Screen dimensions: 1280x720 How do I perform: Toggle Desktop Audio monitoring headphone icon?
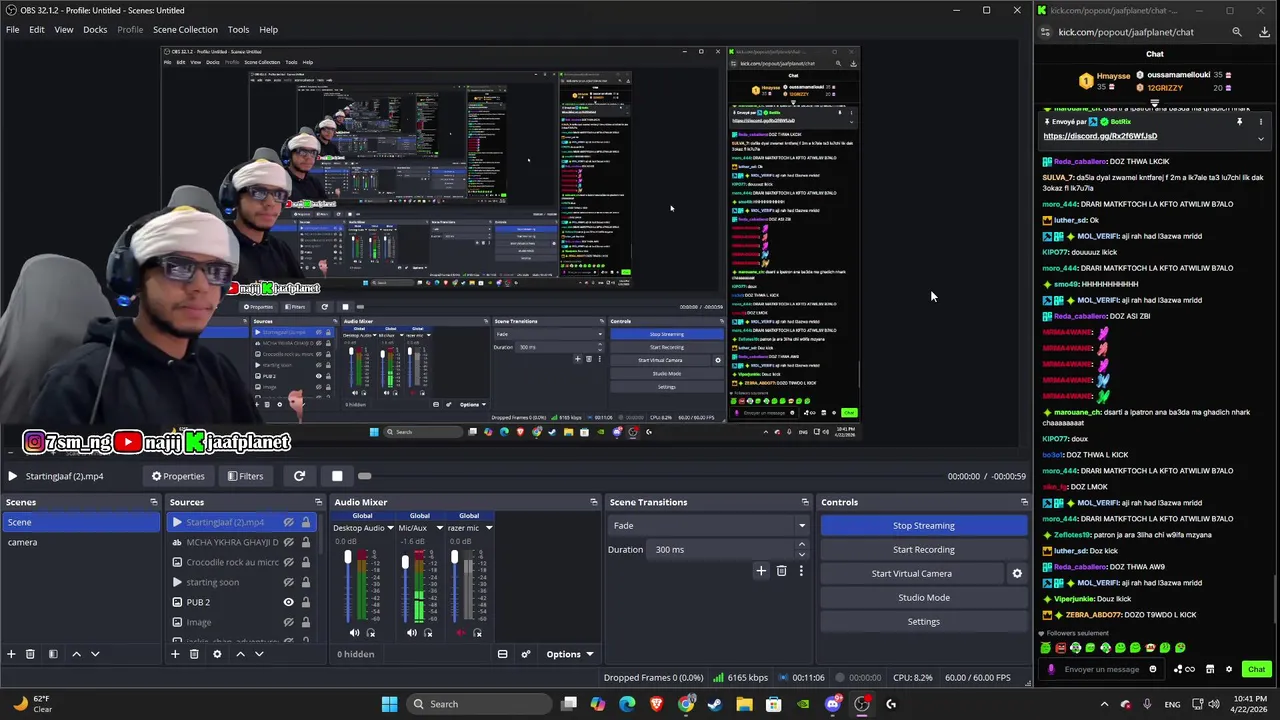pyautogui.click(x=371, y=633)
